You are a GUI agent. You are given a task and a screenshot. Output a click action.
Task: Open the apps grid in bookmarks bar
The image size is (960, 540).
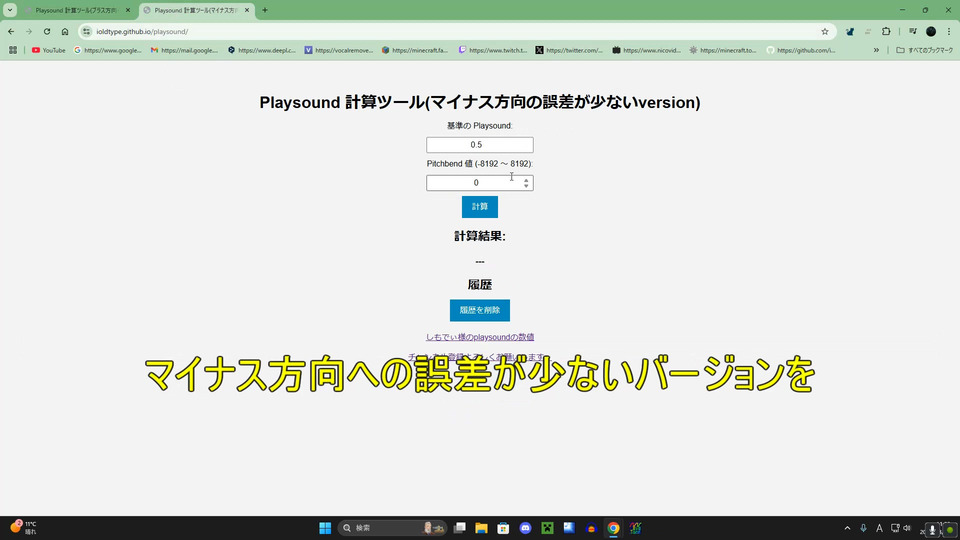point(13,50)
